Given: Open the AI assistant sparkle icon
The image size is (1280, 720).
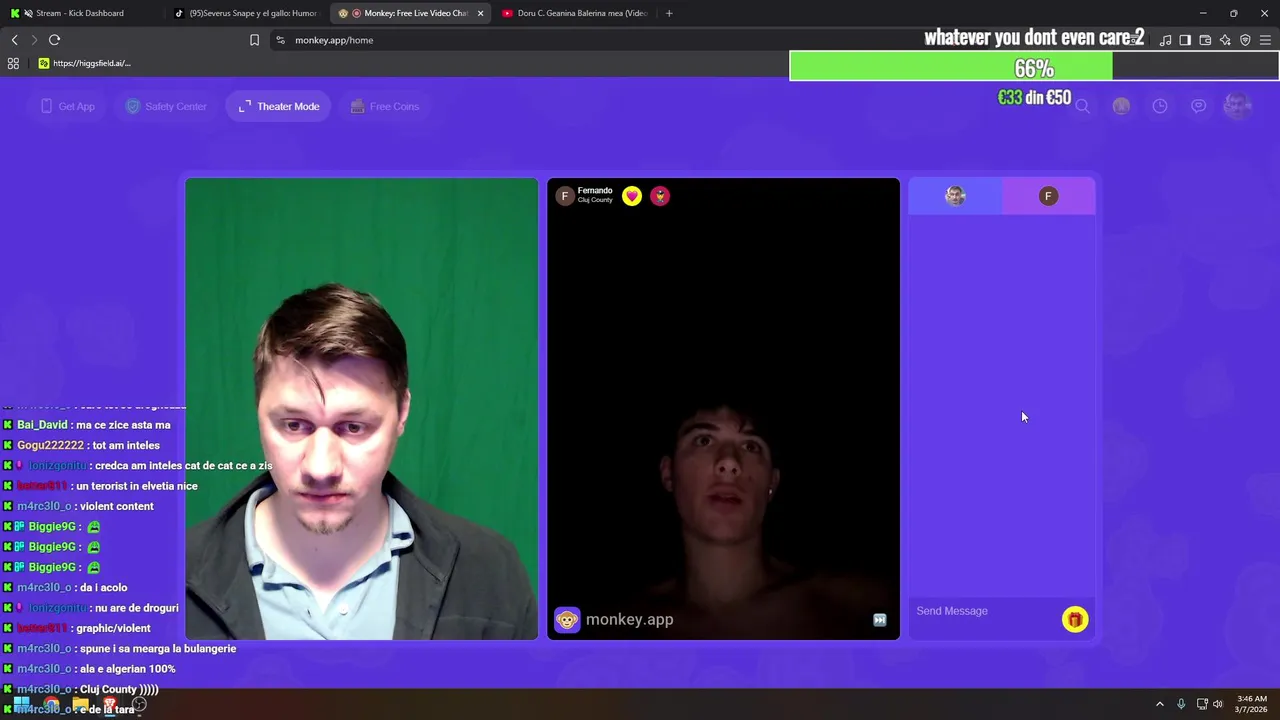Looking at the screenshot, I should (1225, 40).
